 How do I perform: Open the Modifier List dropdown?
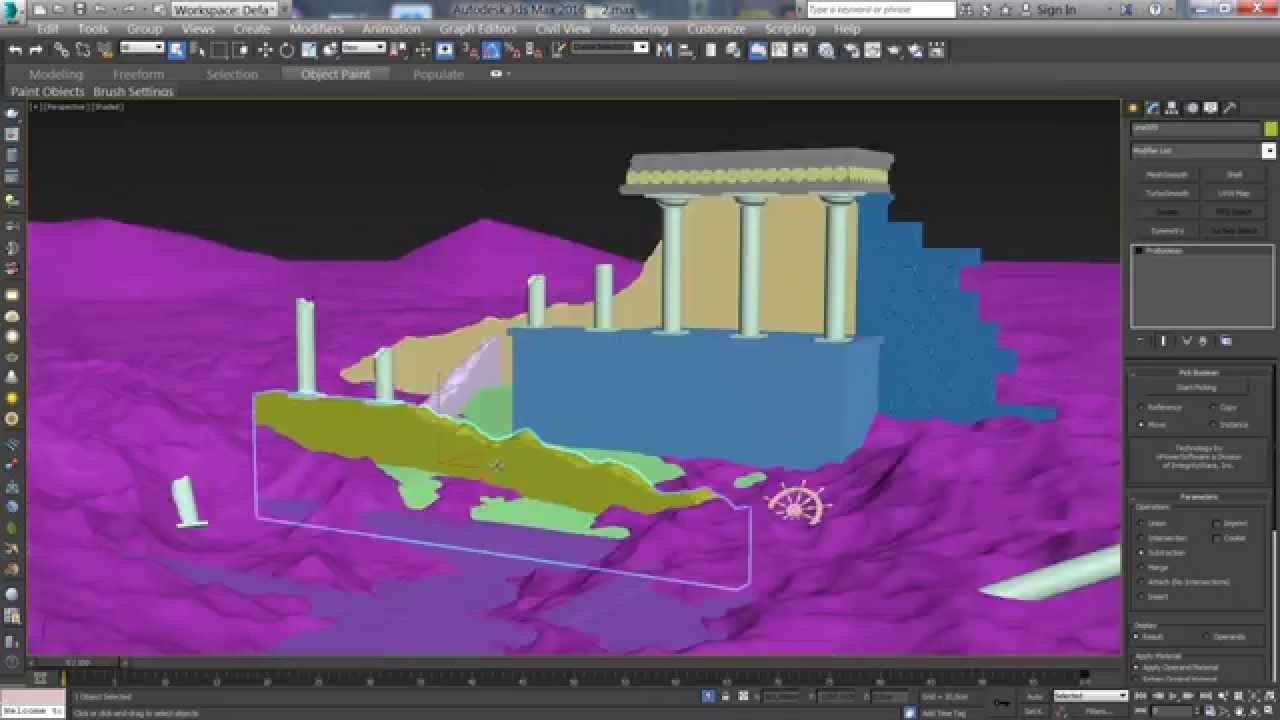[1203, 151]
